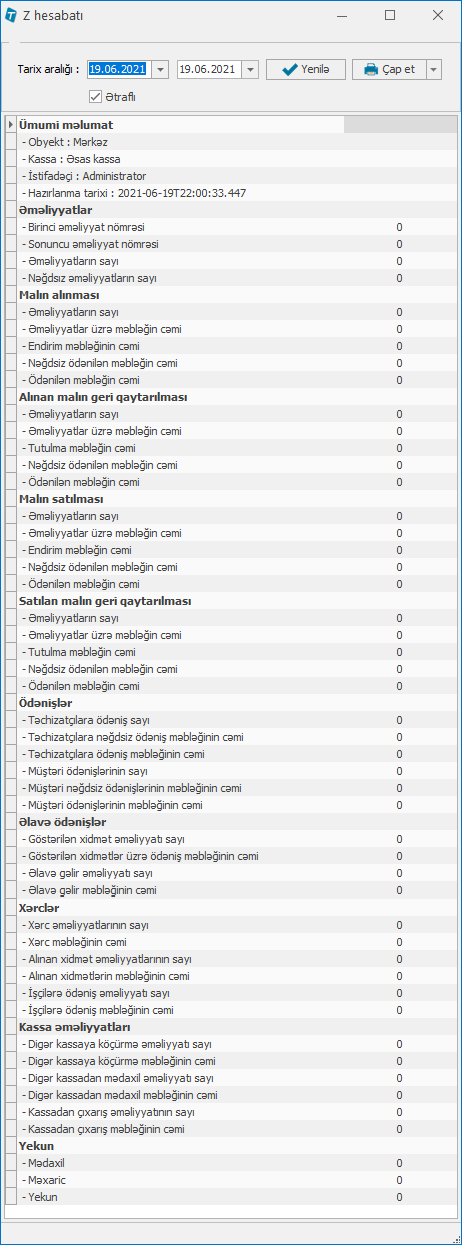Click the checkmark icon on Yenilə button

pos(290,69)
